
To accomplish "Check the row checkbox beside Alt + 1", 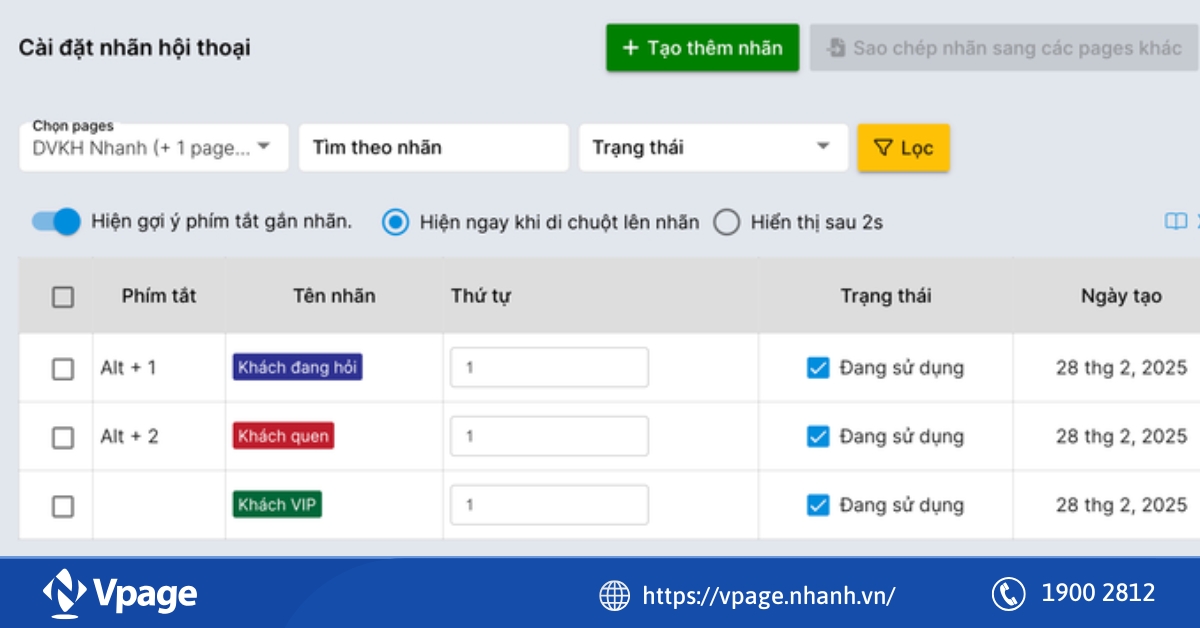I will tap(62, 368).
